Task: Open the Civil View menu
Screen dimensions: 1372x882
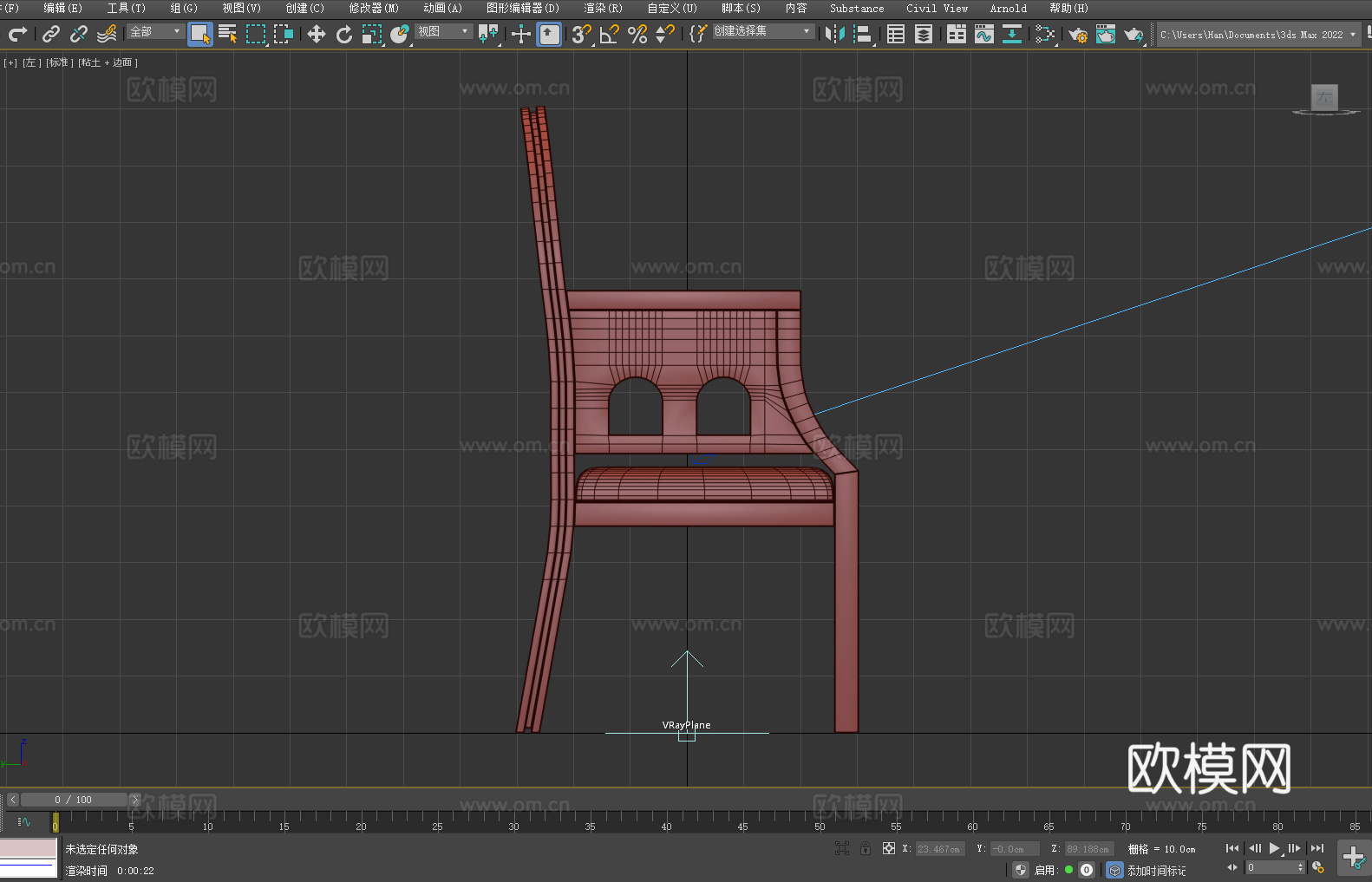Action: 937,8
